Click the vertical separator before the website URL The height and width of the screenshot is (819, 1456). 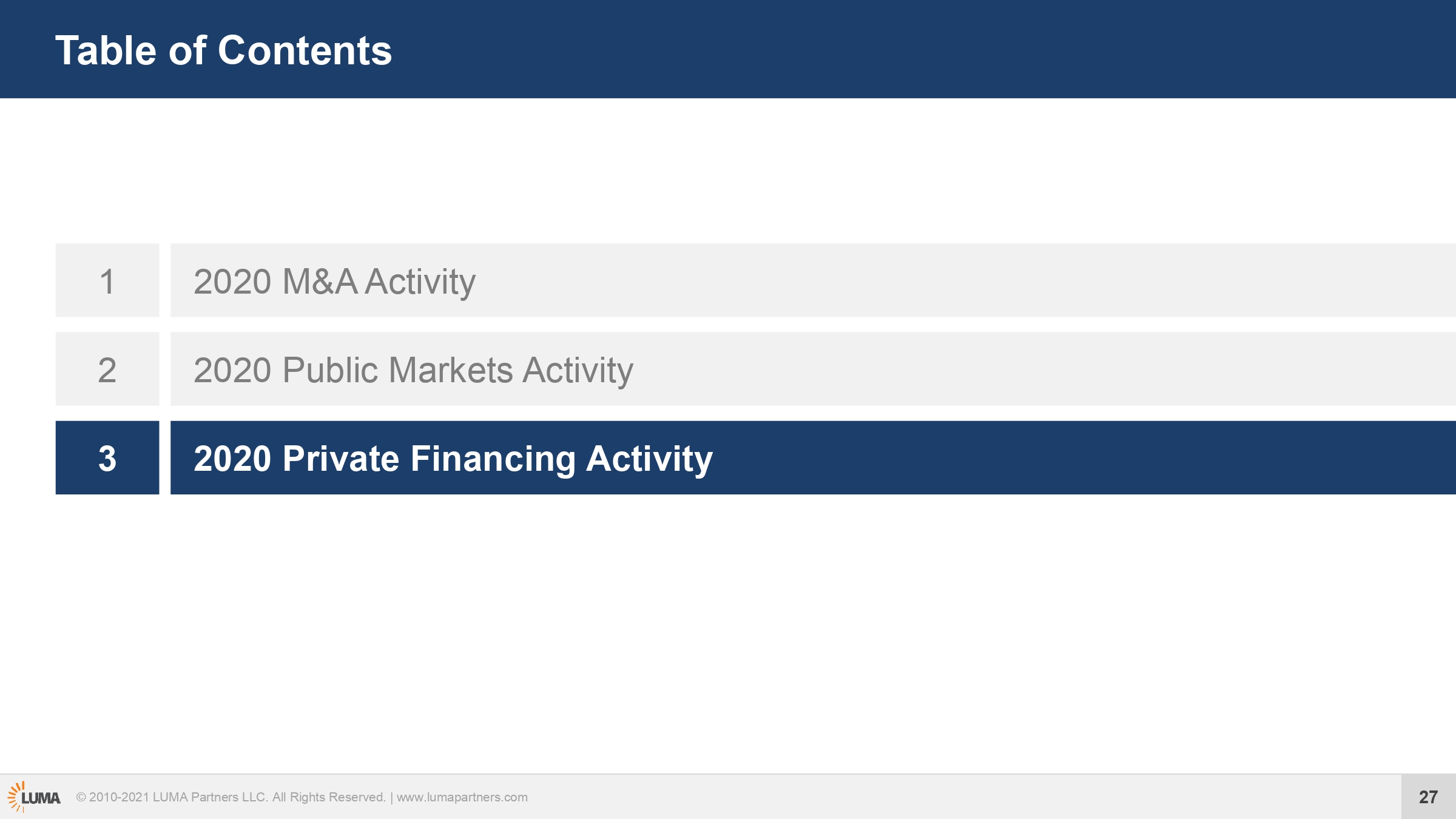[391, 797]
